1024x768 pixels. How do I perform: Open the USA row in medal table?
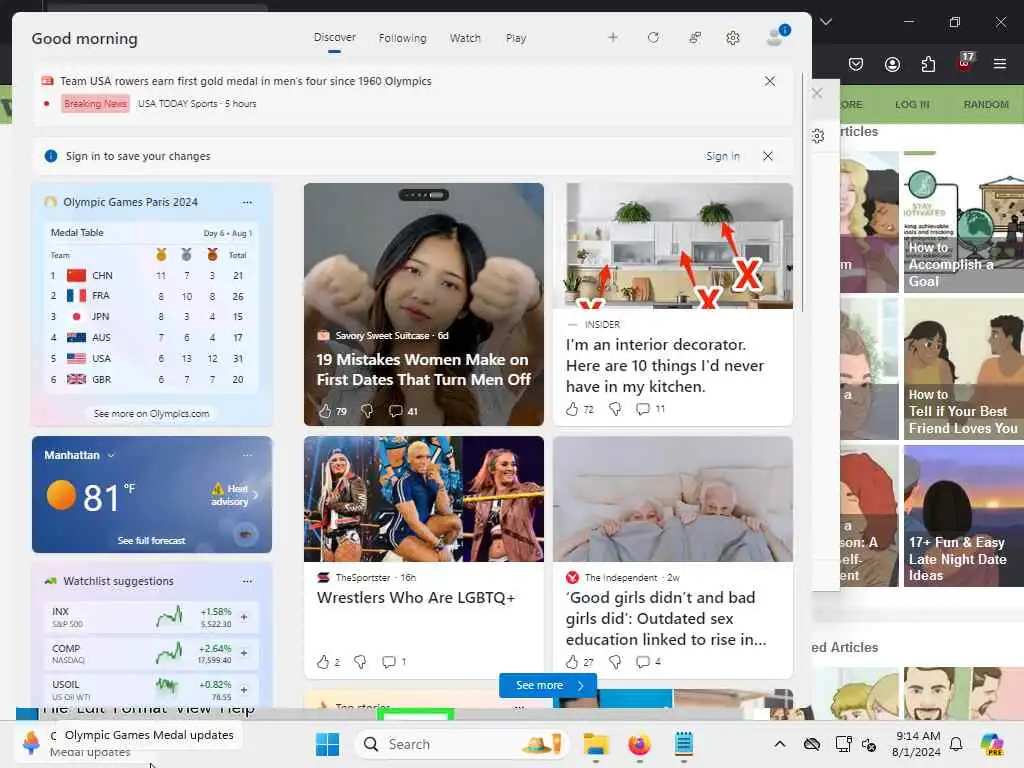click(152, 359)
